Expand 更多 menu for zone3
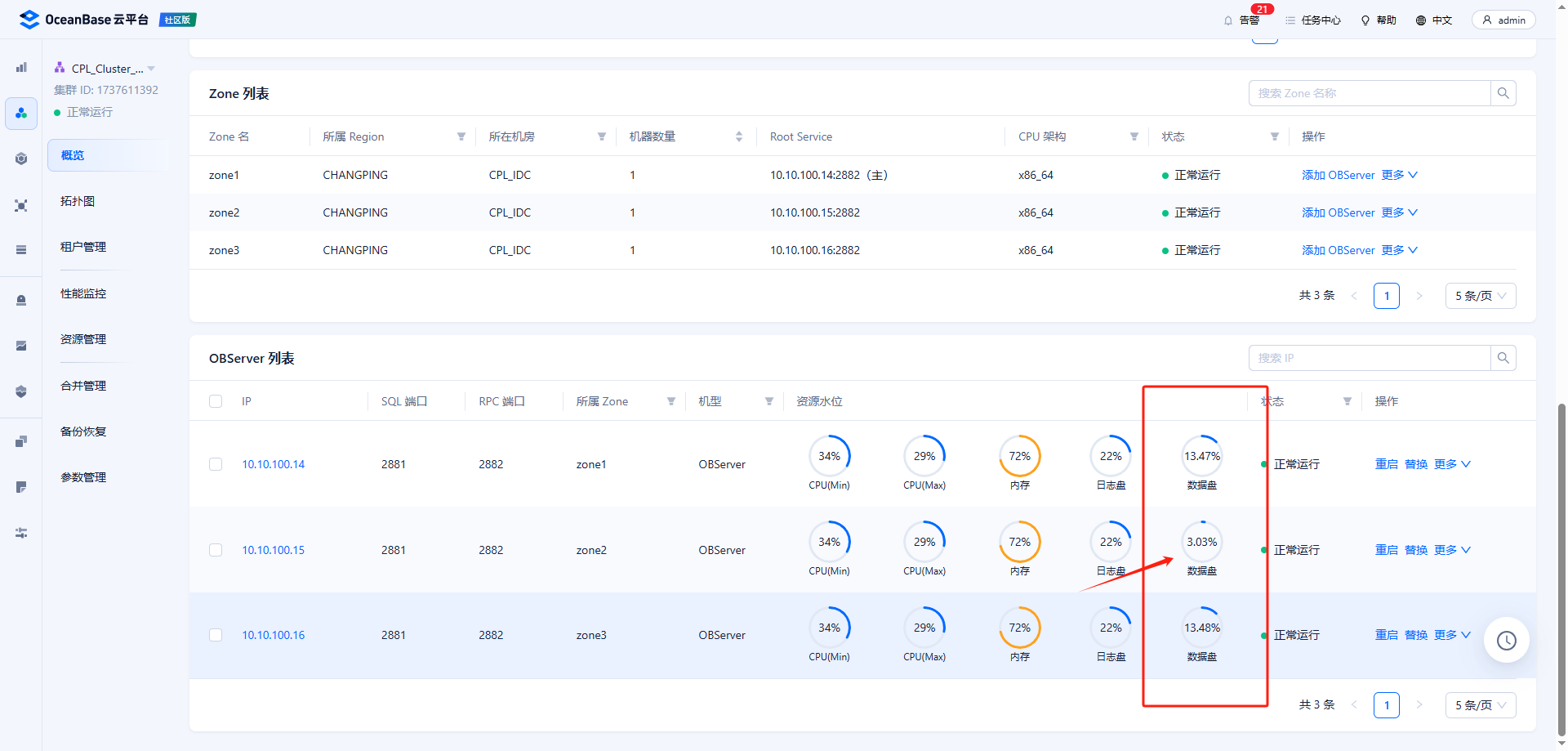 pyautogui.click(x=1400, y=250)
